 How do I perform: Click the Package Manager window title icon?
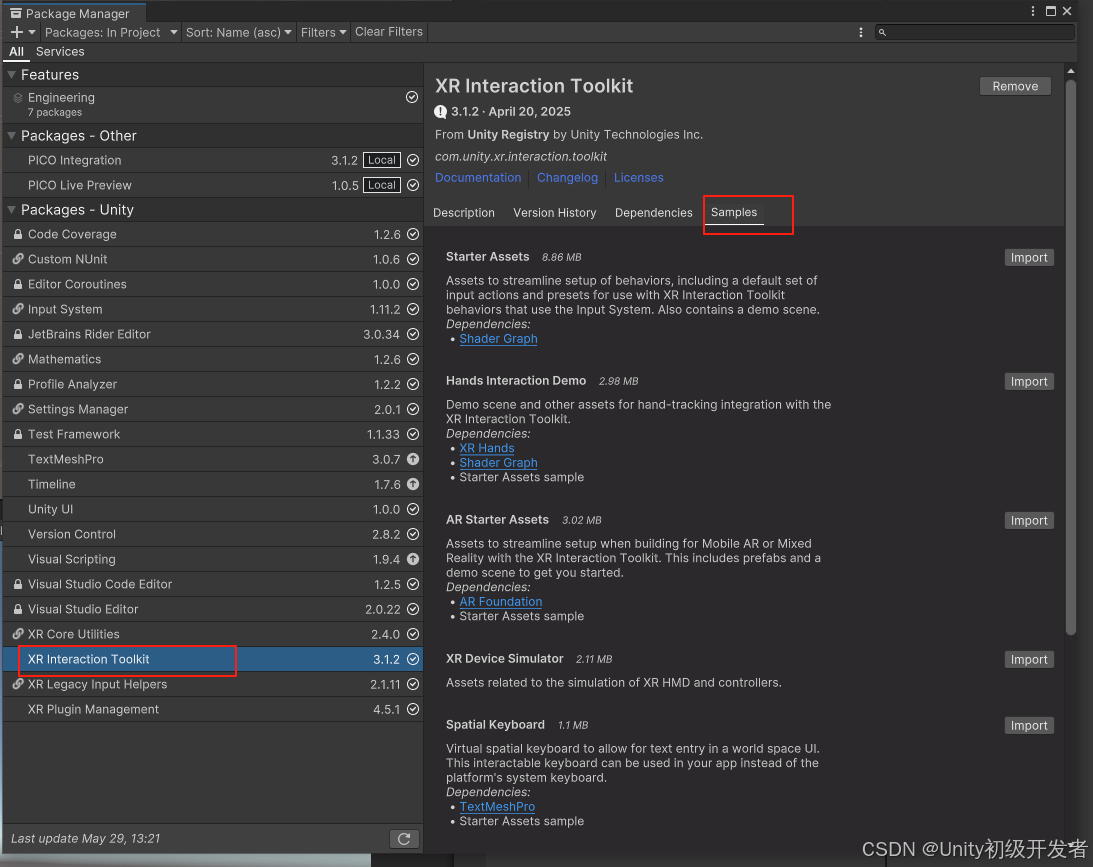pos(15,13)
